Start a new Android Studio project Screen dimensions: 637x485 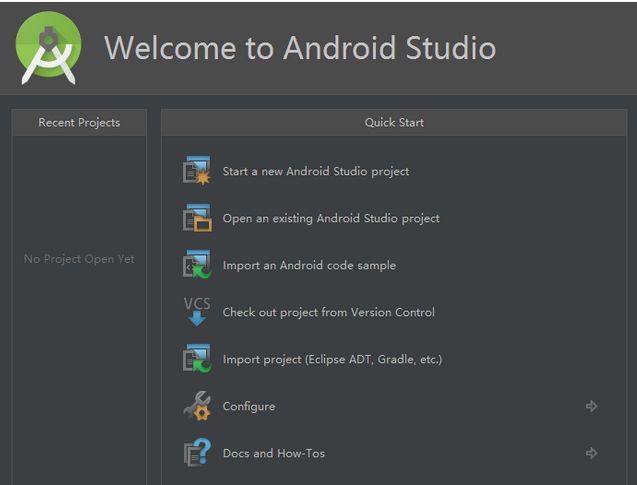[x=316, y=171]
